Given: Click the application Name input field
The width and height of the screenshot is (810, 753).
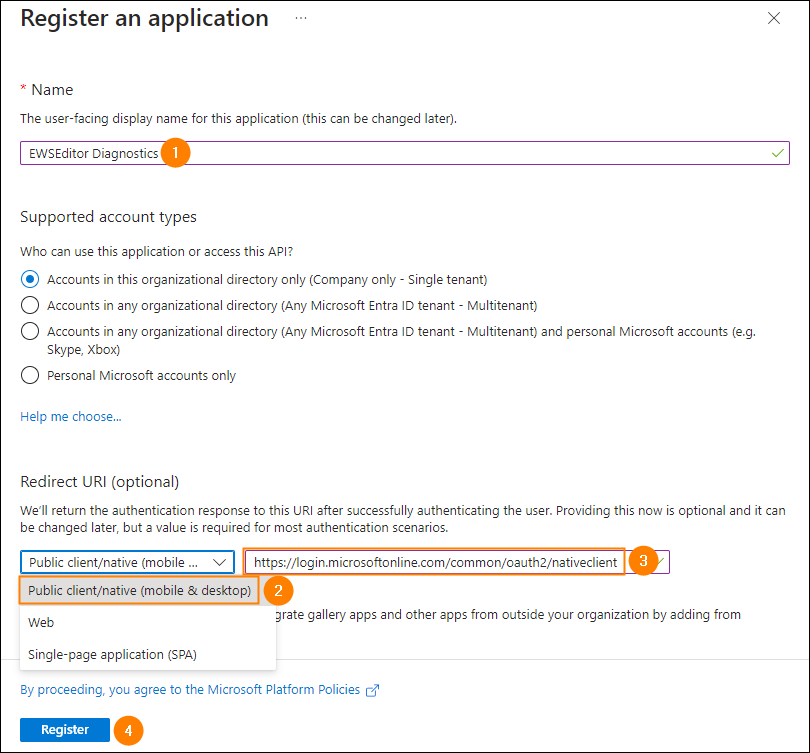Looking at the screenshot, I should click(x=404, y=153).
